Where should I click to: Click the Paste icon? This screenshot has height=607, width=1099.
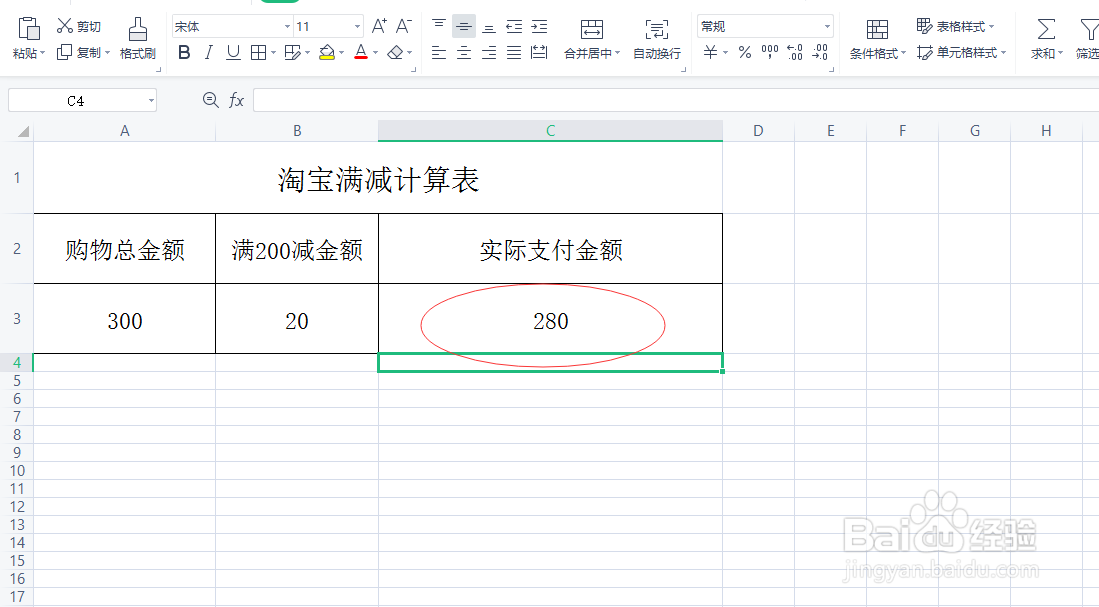coord(28,29)
